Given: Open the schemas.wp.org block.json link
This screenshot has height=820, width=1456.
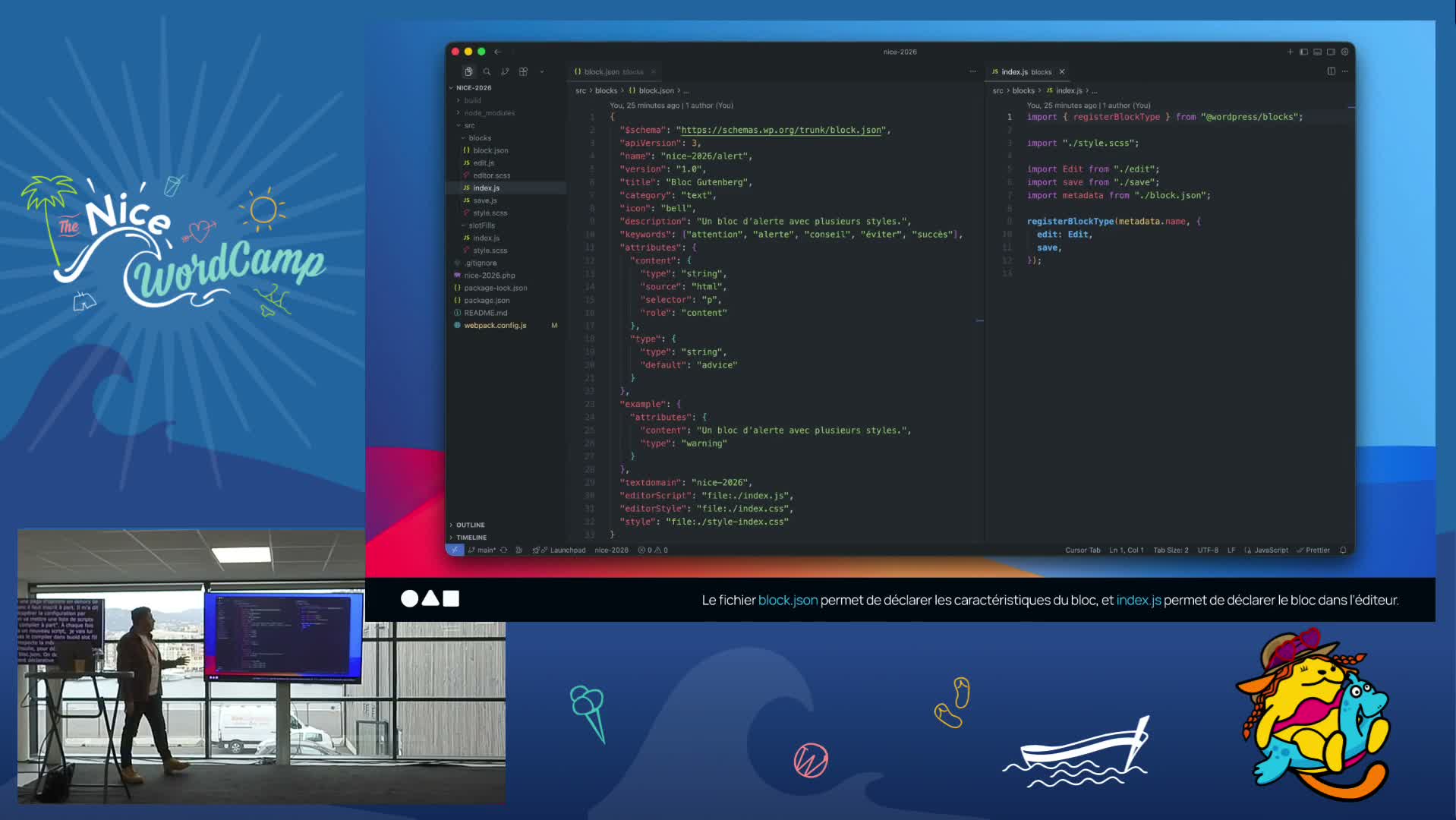Looking at the screenshot, I should coord(781,130).
